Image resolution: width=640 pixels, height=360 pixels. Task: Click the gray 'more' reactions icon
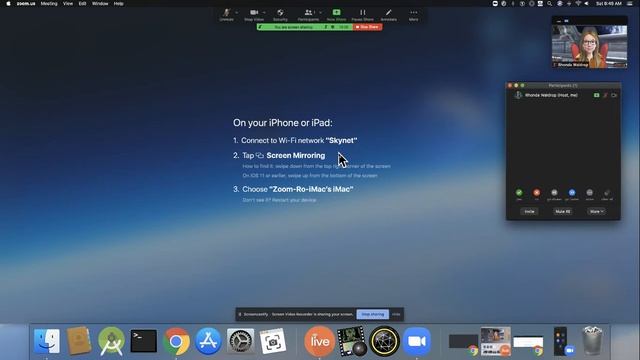click(589, 193)
